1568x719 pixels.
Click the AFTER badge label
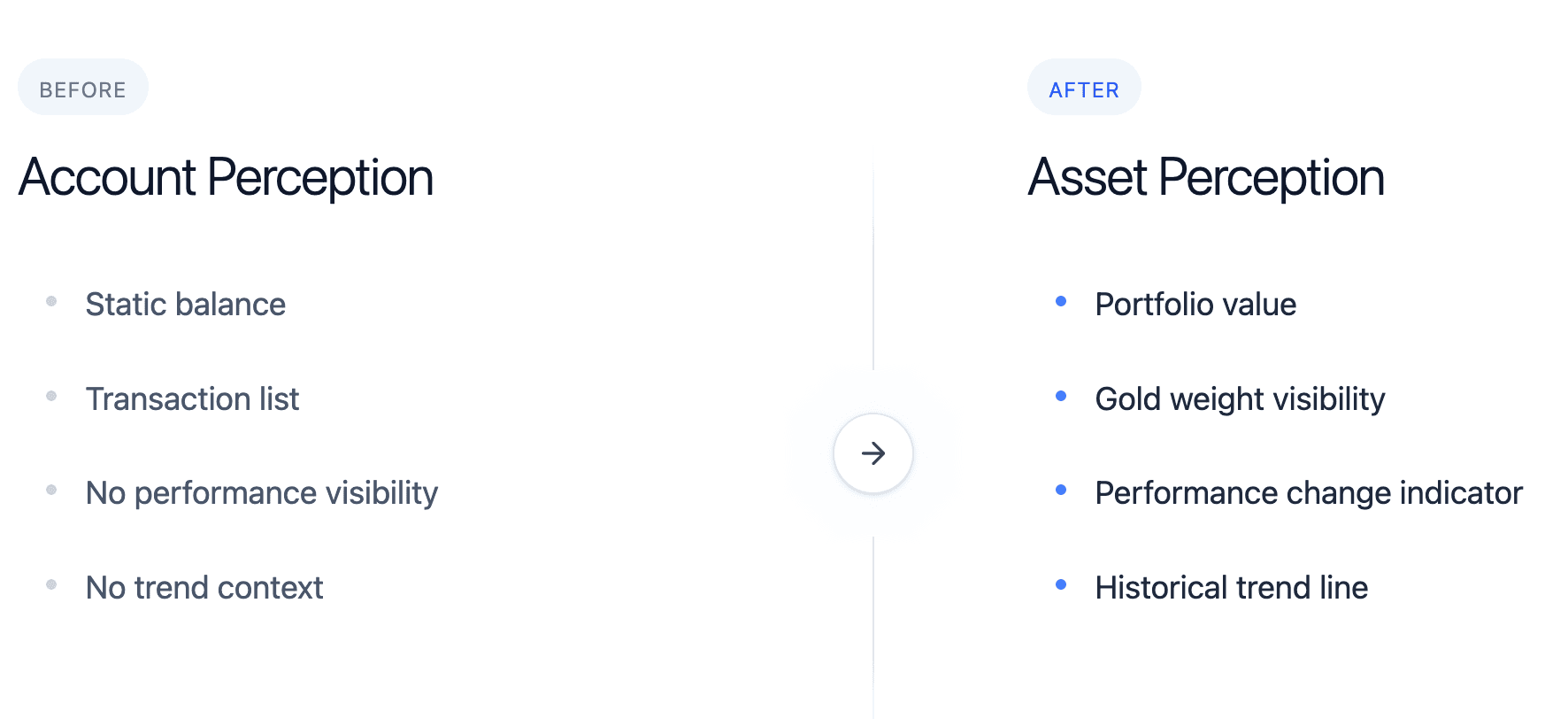coord(1084,89)
